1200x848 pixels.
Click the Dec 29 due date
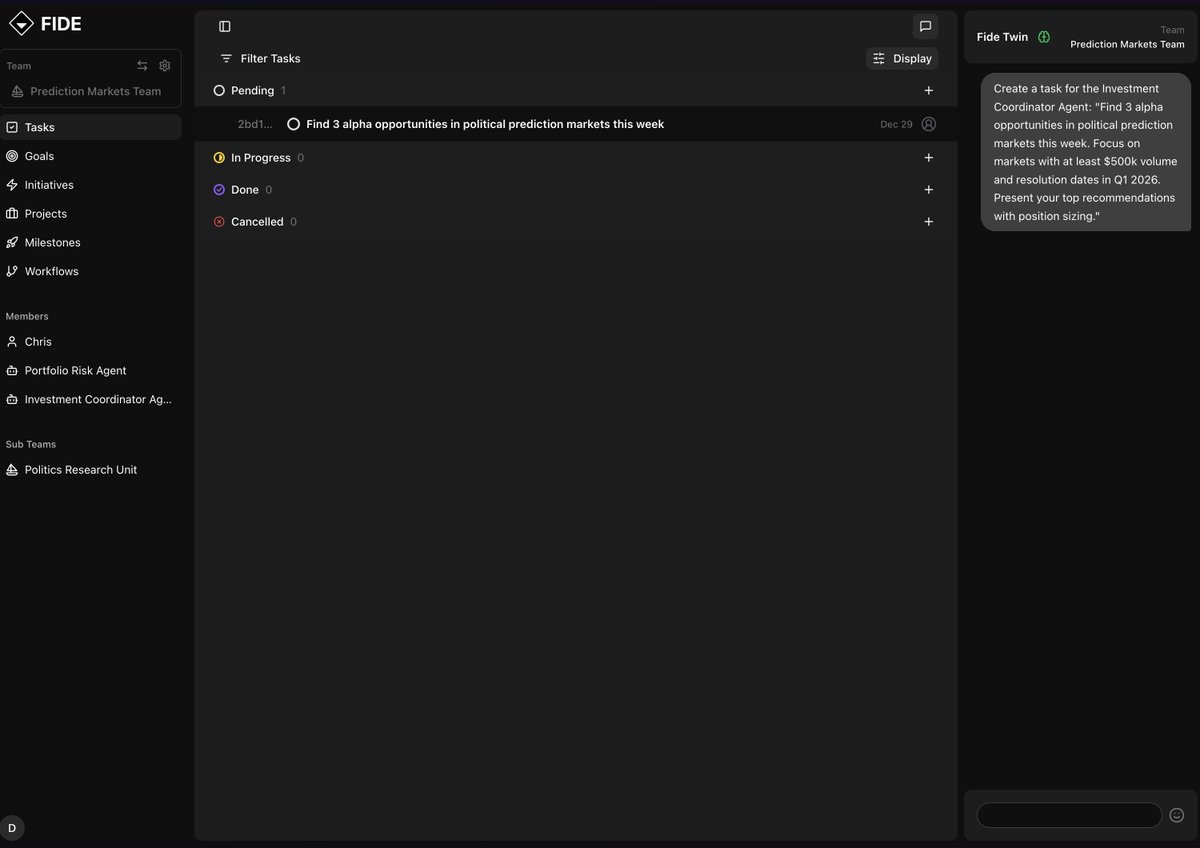(x=896, y=124)
